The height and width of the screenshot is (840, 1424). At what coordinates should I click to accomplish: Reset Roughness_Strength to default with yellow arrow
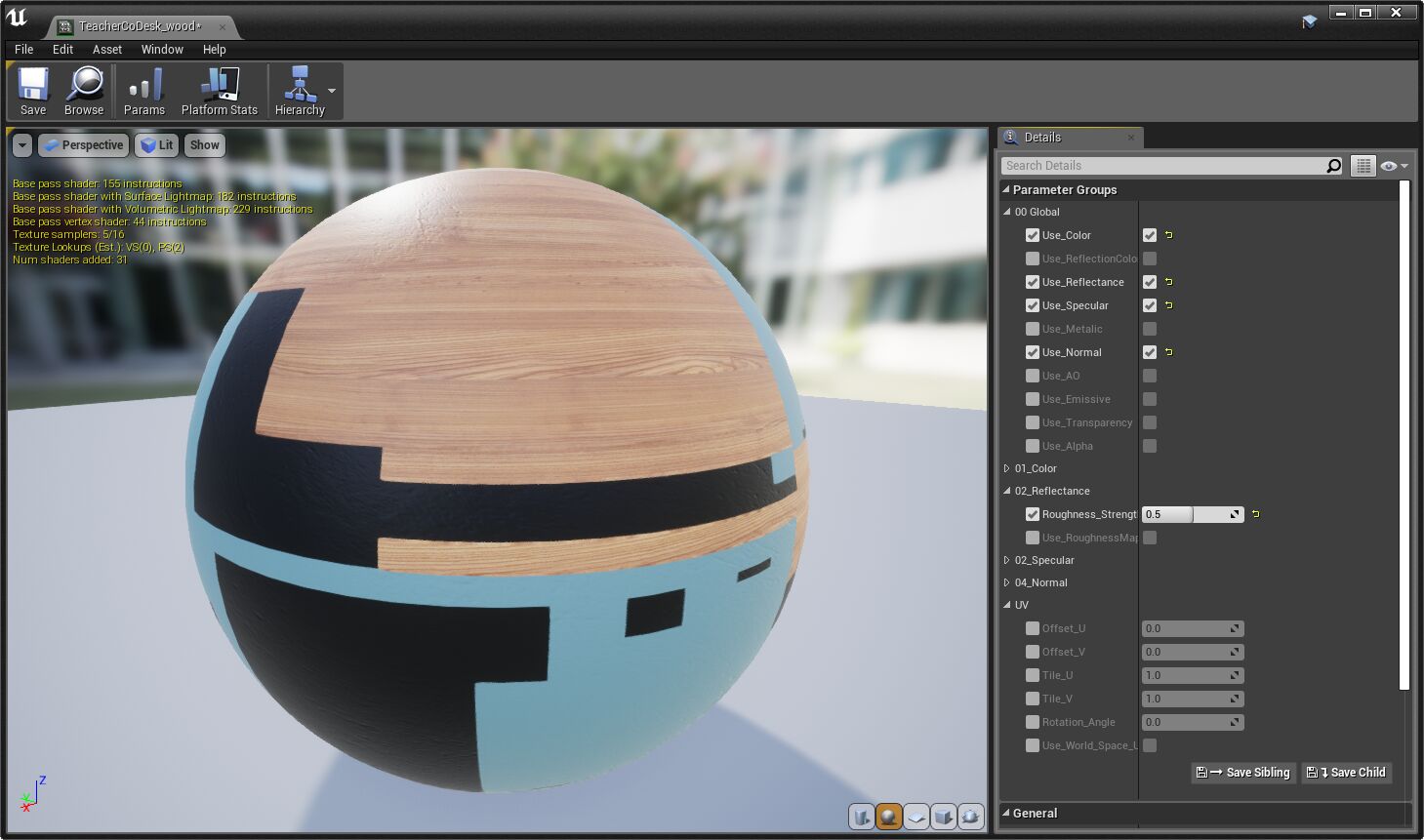coord(1256,514)
